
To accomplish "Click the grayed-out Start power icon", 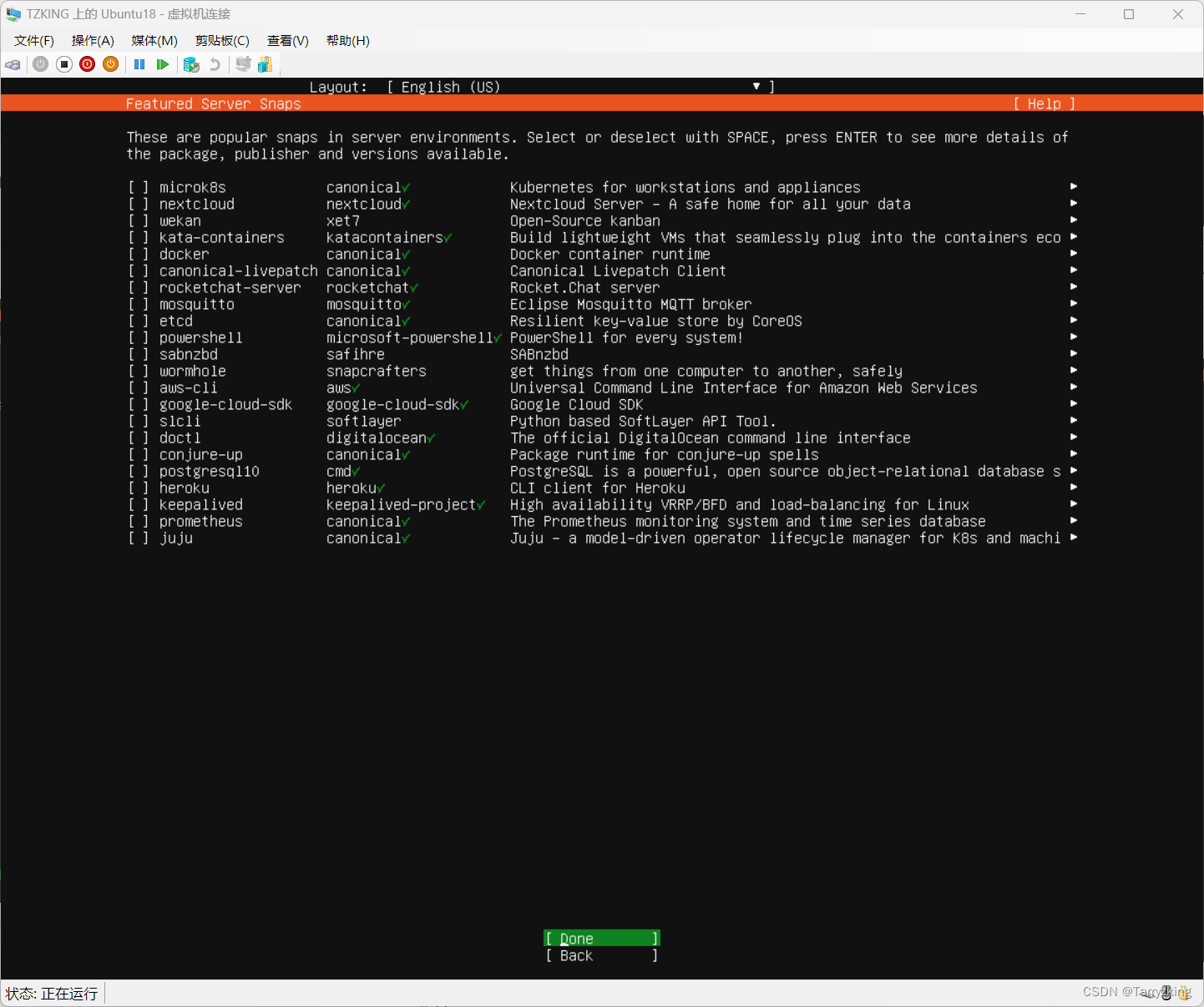I will [40, 64].
